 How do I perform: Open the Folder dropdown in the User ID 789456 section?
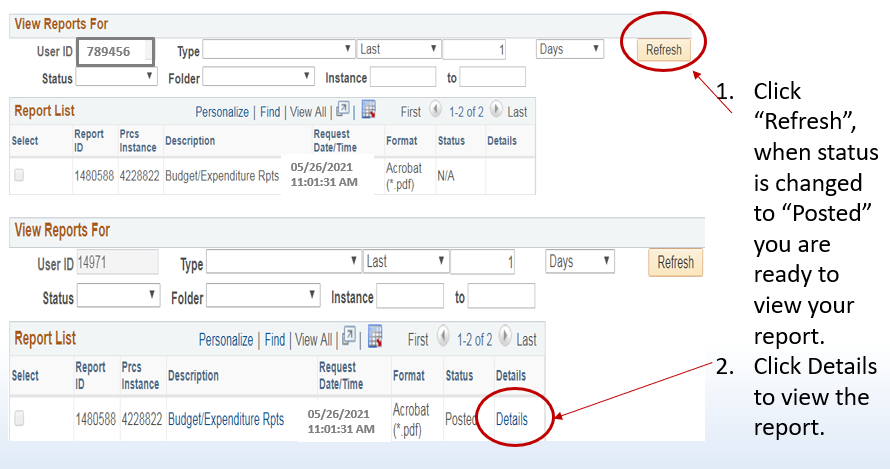coord(258,77)
